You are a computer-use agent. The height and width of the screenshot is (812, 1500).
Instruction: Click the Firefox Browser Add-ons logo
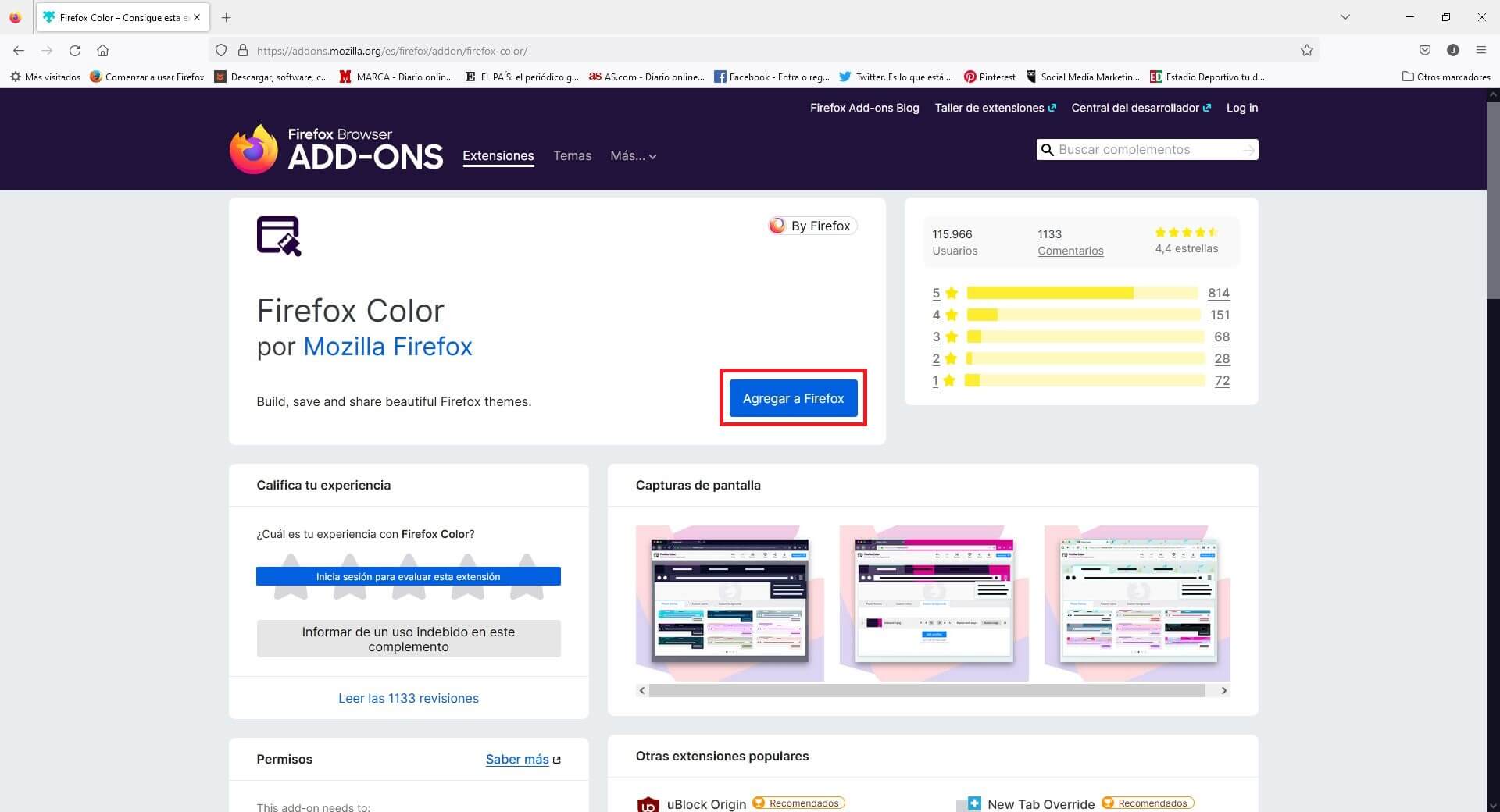[x=336, y=148]
